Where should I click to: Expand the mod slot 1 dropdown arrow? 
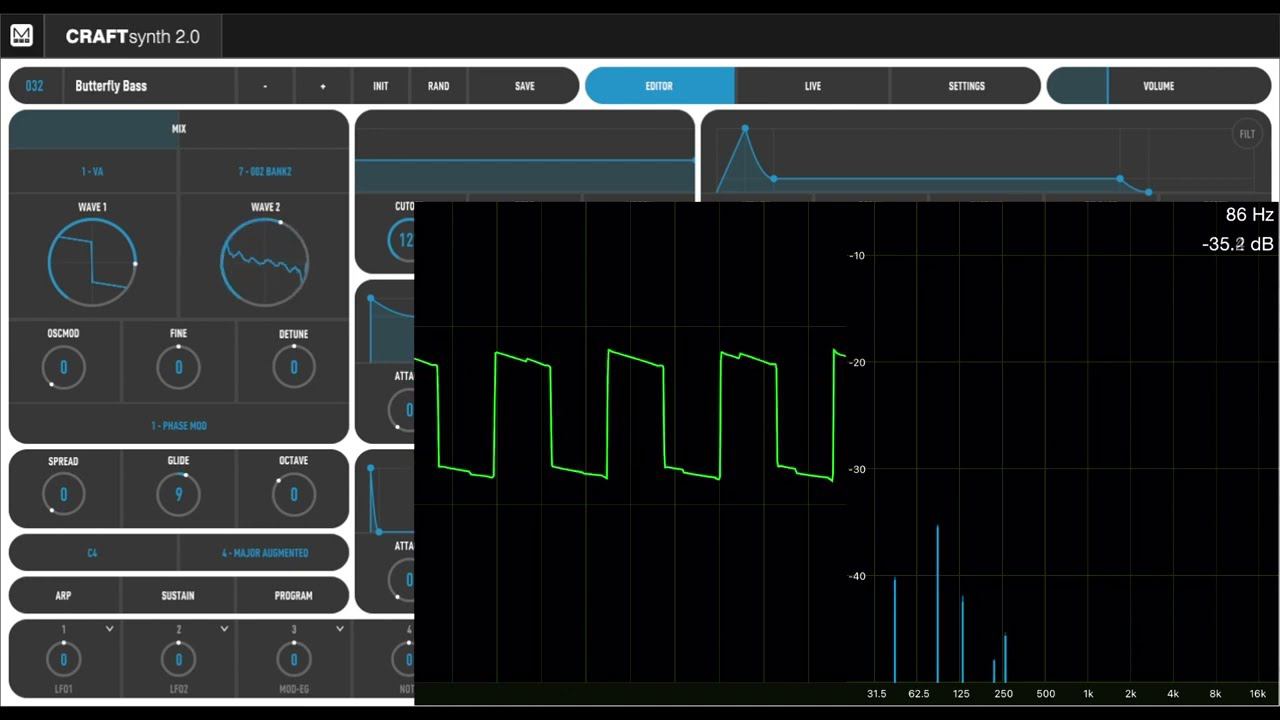point(110,629)
